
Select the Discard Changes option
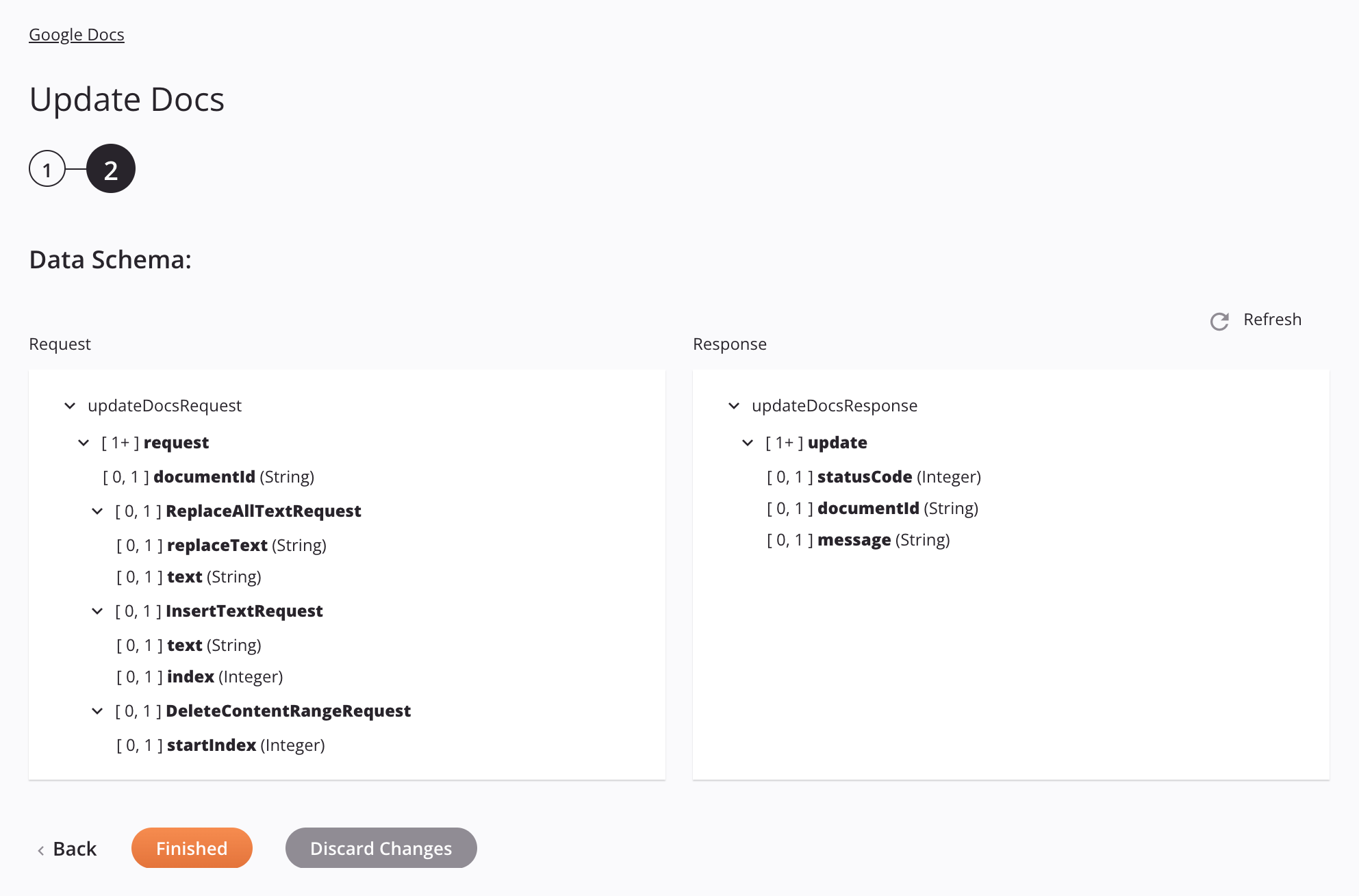click(380, 847)
